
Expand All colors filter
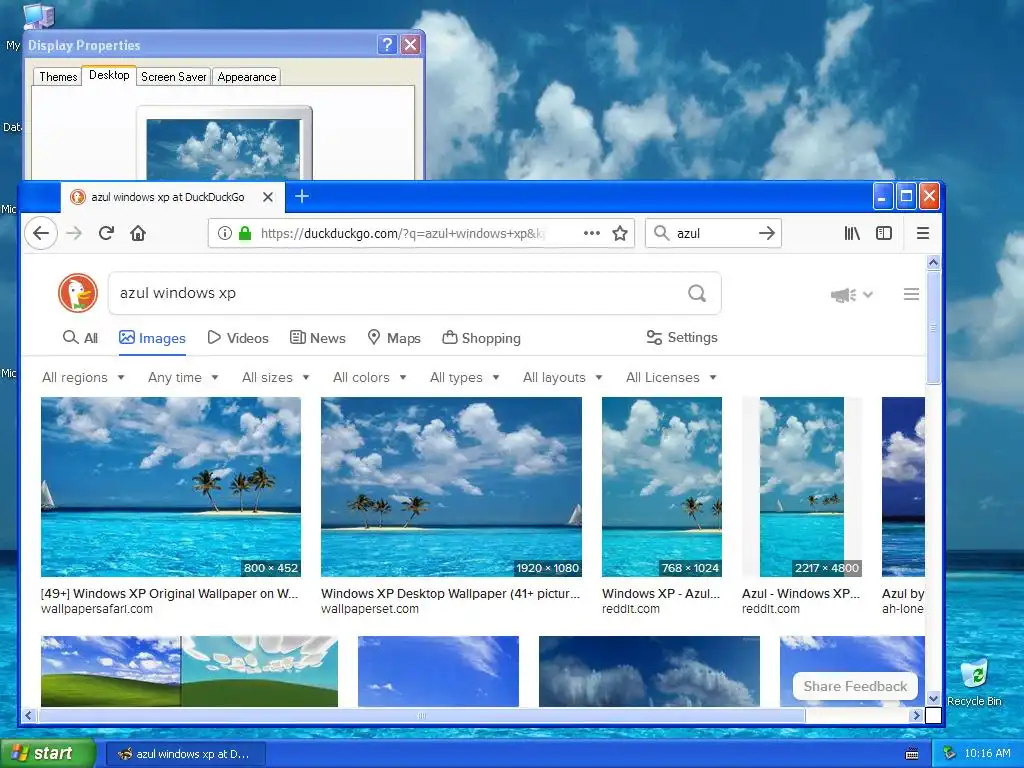(x=370, y=377)
